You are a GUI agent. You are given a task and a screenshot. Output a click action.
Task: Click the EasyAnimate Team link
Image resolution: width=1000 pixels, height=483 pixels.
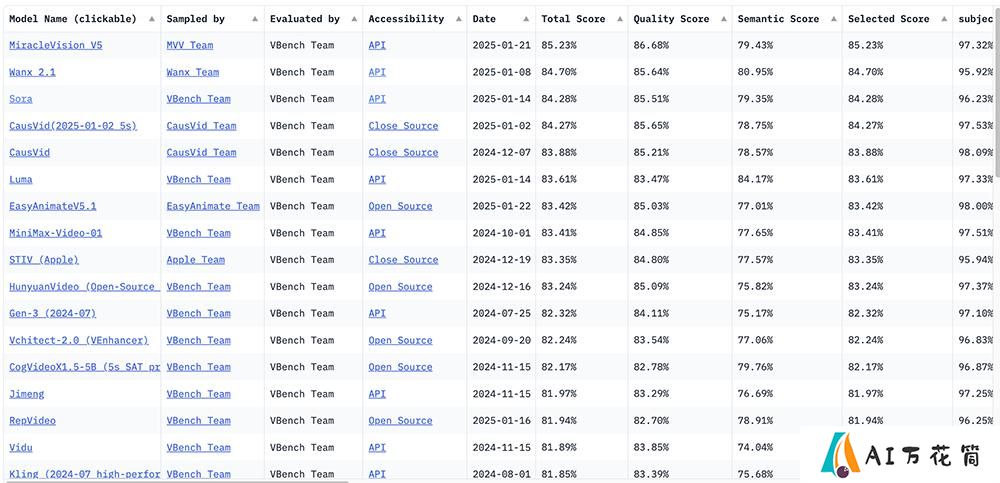213,206
